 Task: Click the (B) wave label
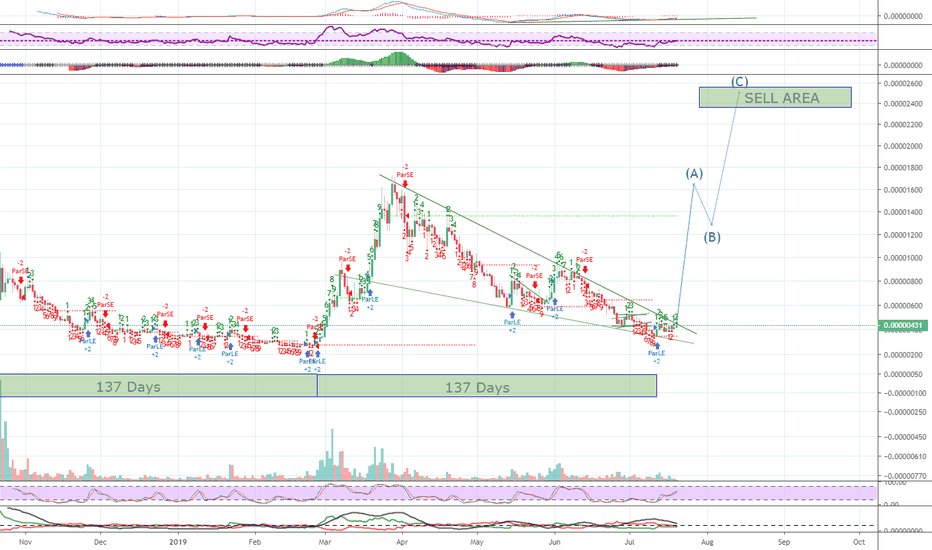pyautogui.click(x=712, y=237)
